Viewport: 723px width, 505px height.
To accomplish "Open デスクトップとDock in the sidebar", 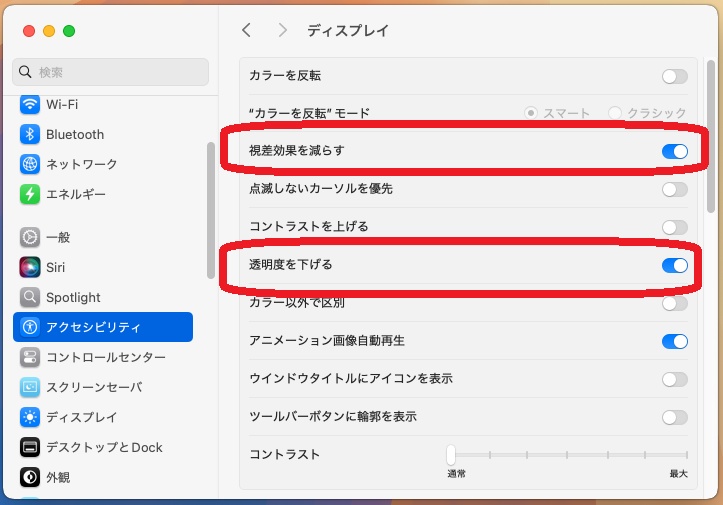I will pyautogui.click(x=102, y=447).
